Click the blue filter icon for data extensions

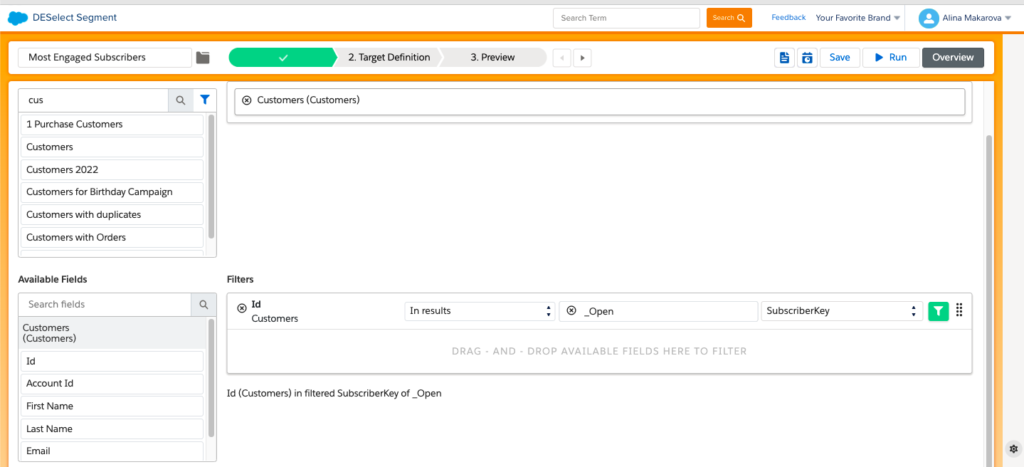pyautogui.click(x=204, y=100)
